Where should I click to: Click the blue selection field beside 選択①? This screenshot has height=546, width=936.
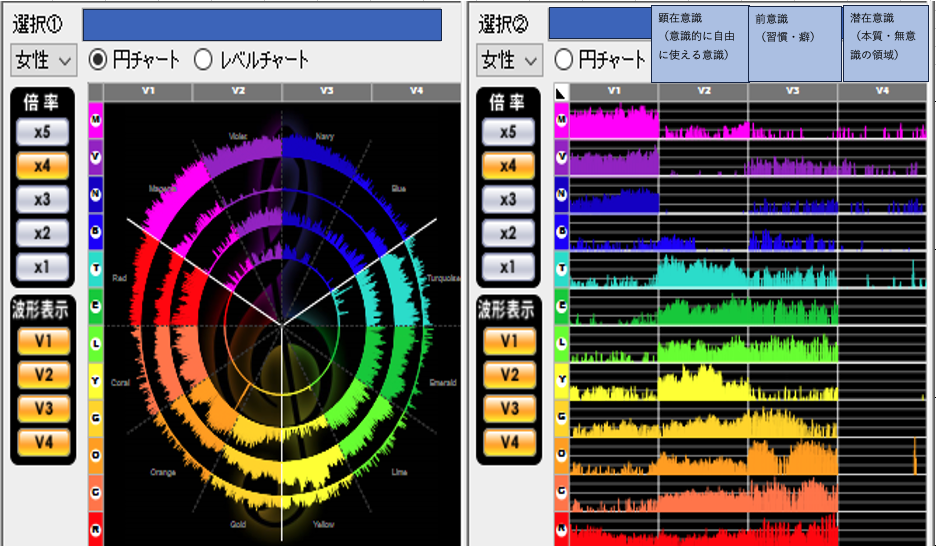pyautogui.click(x=262, y=25)
